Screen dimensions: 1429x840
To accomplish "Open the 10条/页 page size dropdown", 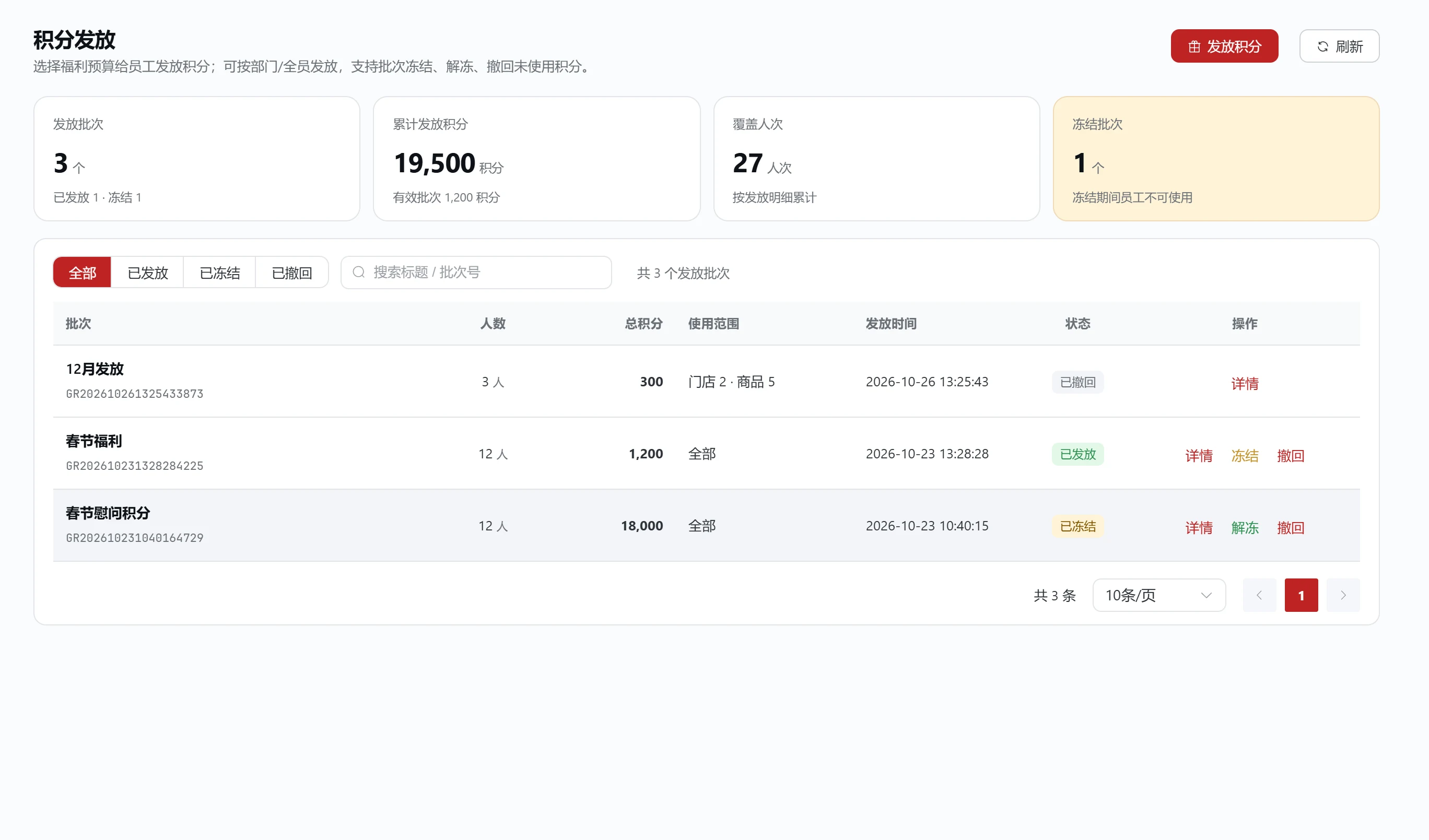I will 1158,595.
